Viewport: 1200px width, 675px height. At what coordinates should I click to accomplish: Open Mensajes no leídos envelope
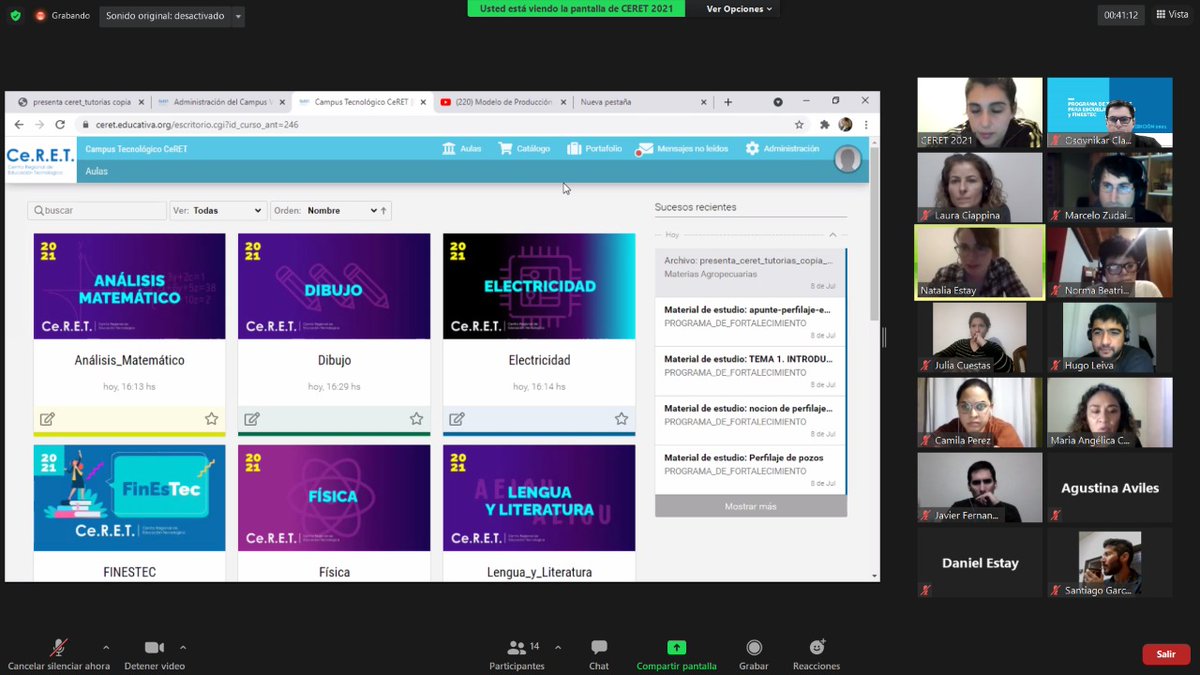pyautogui.click(x=682, y=148)
